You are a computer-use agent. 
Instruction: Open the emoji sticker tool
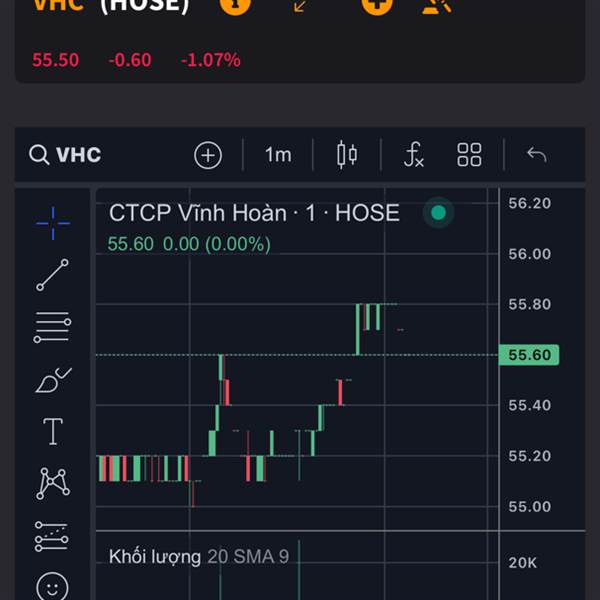click(x=52, y=586)
